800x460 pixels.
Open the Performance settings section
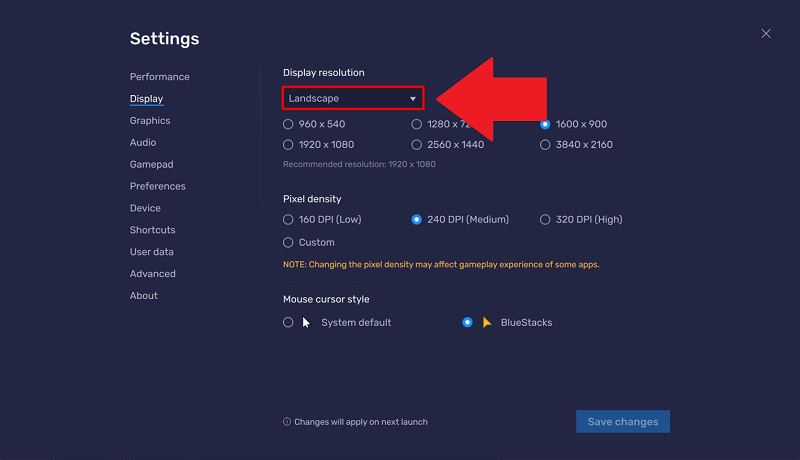[x=159, y=77]
